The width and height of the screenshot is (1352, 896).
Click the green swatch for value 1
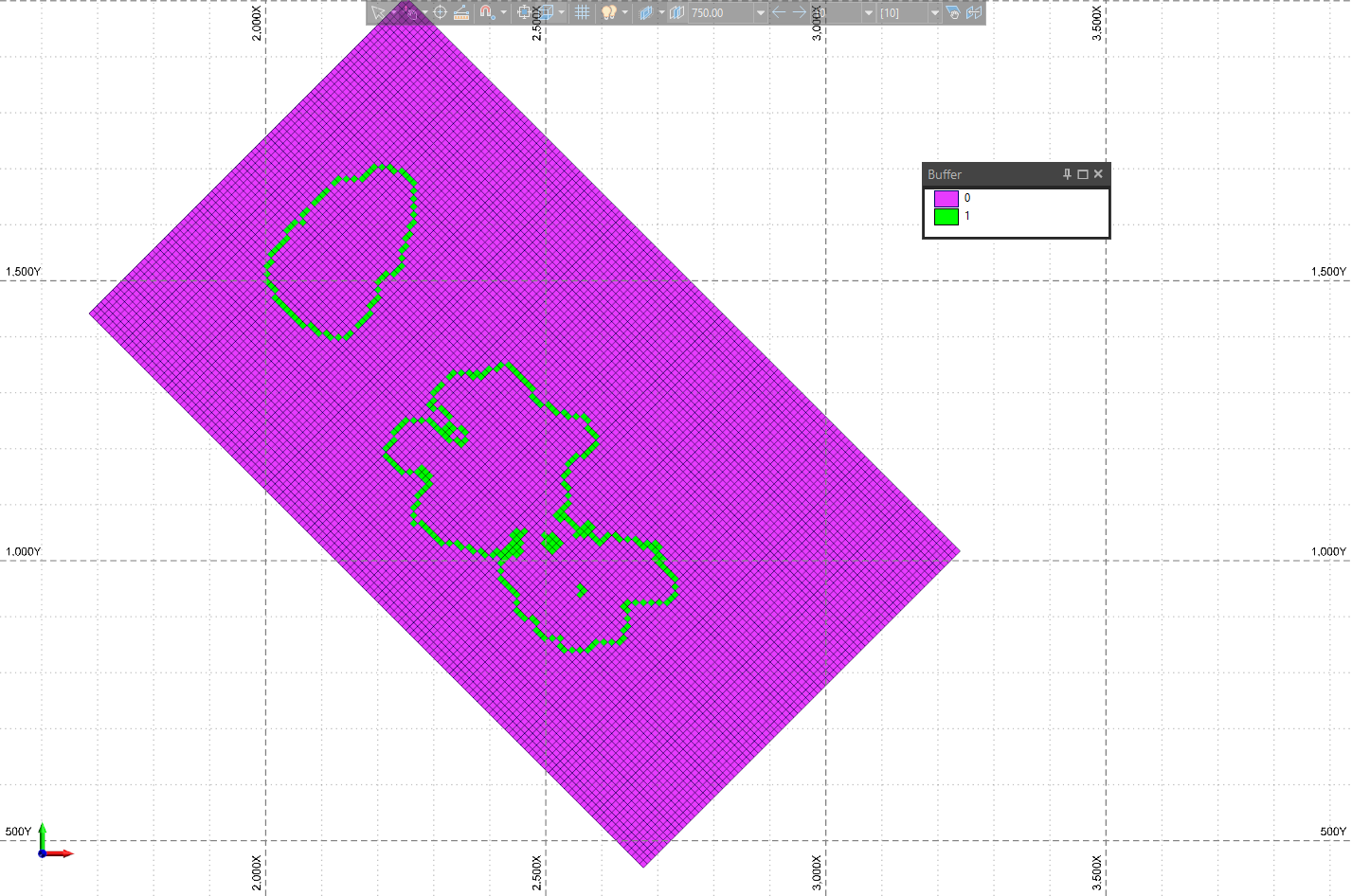click(946, 216)
